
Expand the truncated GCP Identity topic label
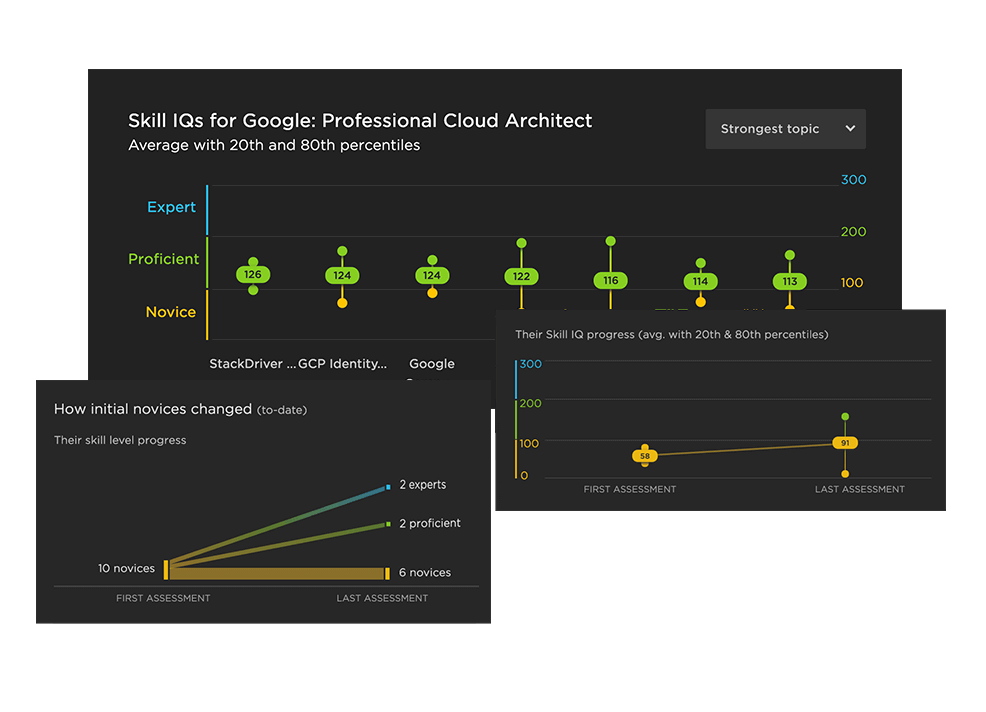point(344,364)
